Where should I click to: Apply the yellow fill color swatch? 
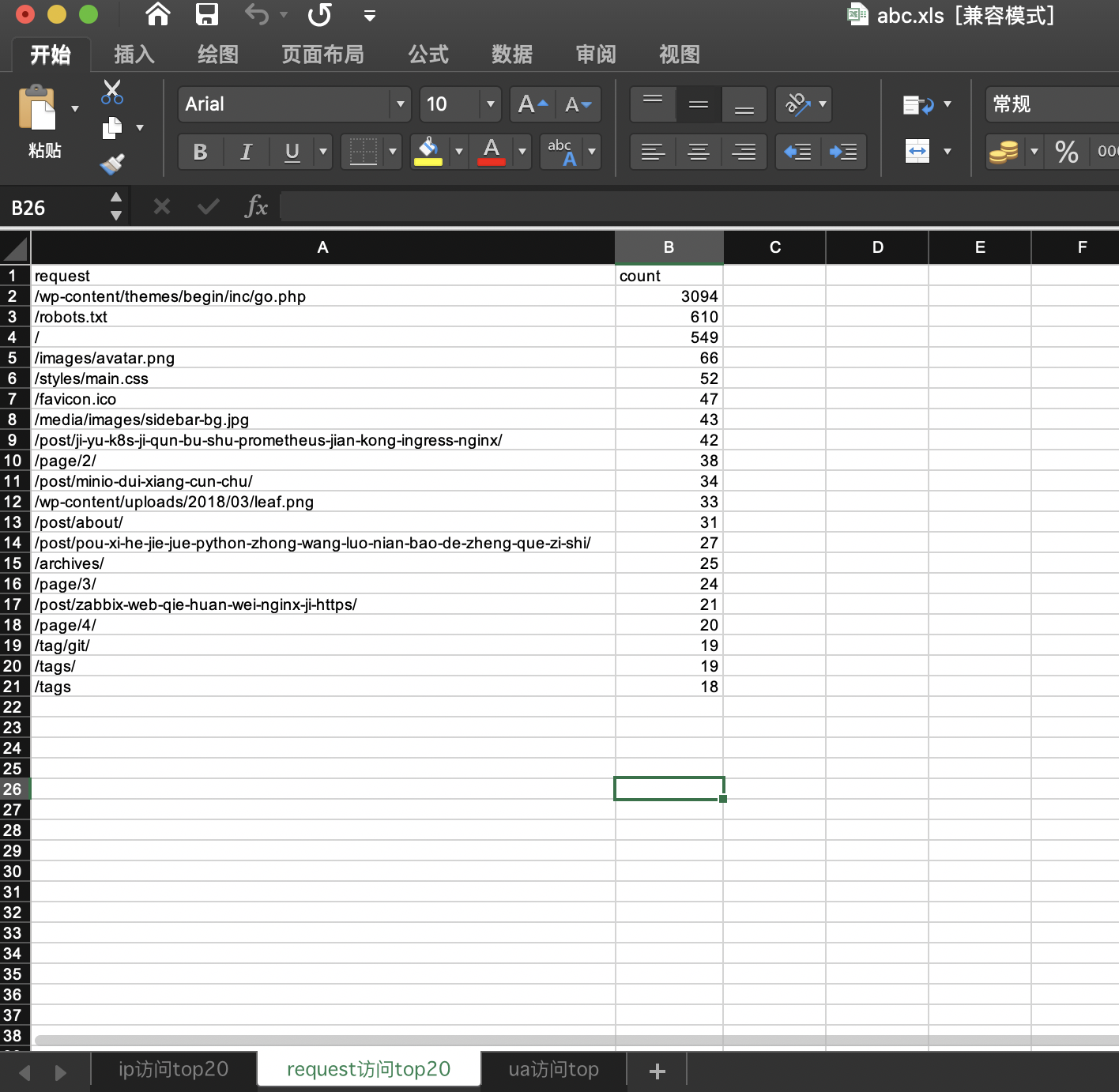tap(428, 152)
